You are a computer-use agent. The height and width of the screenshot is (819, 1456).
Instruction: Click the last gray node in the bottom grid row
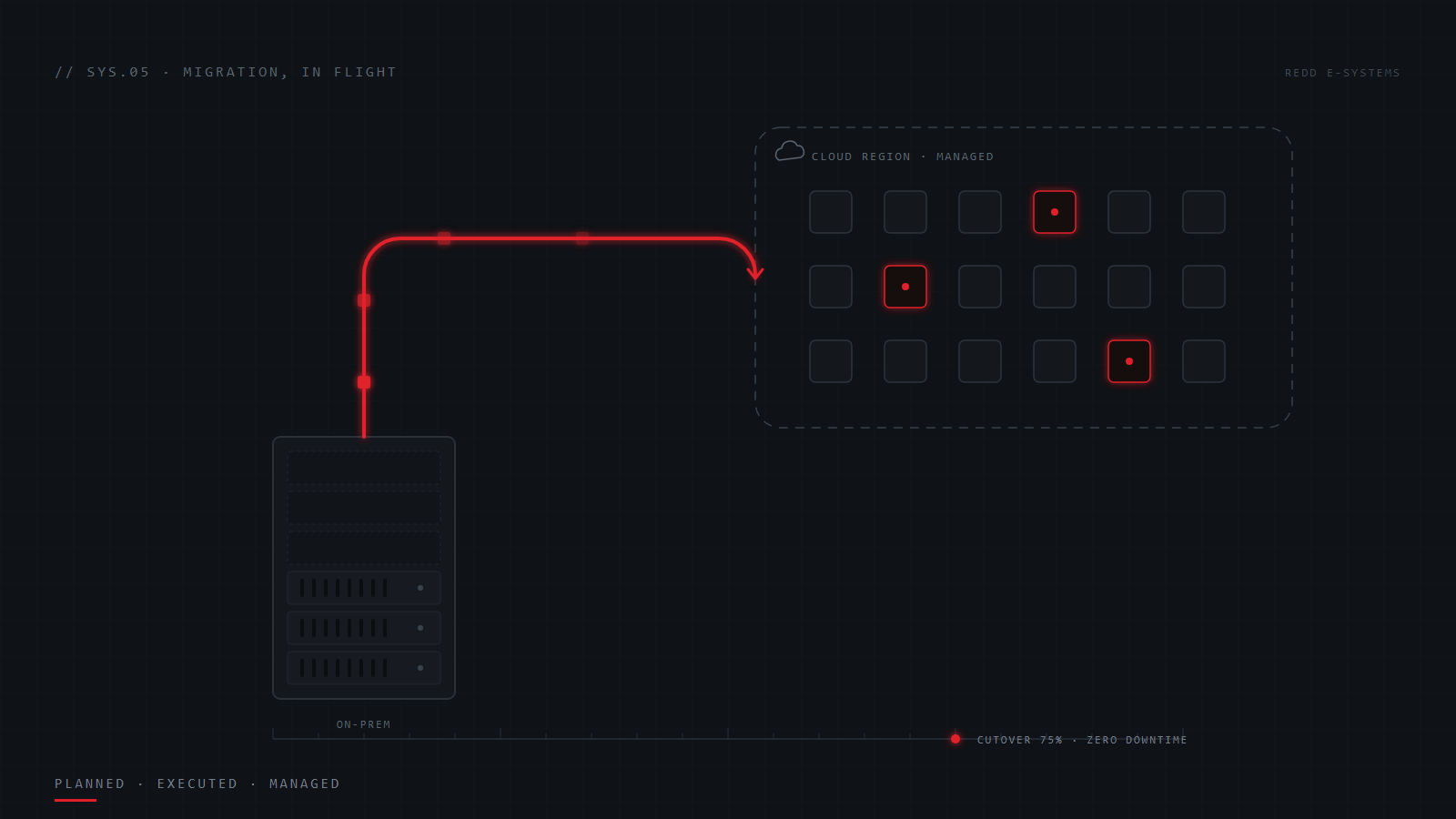coord(1204,361)
